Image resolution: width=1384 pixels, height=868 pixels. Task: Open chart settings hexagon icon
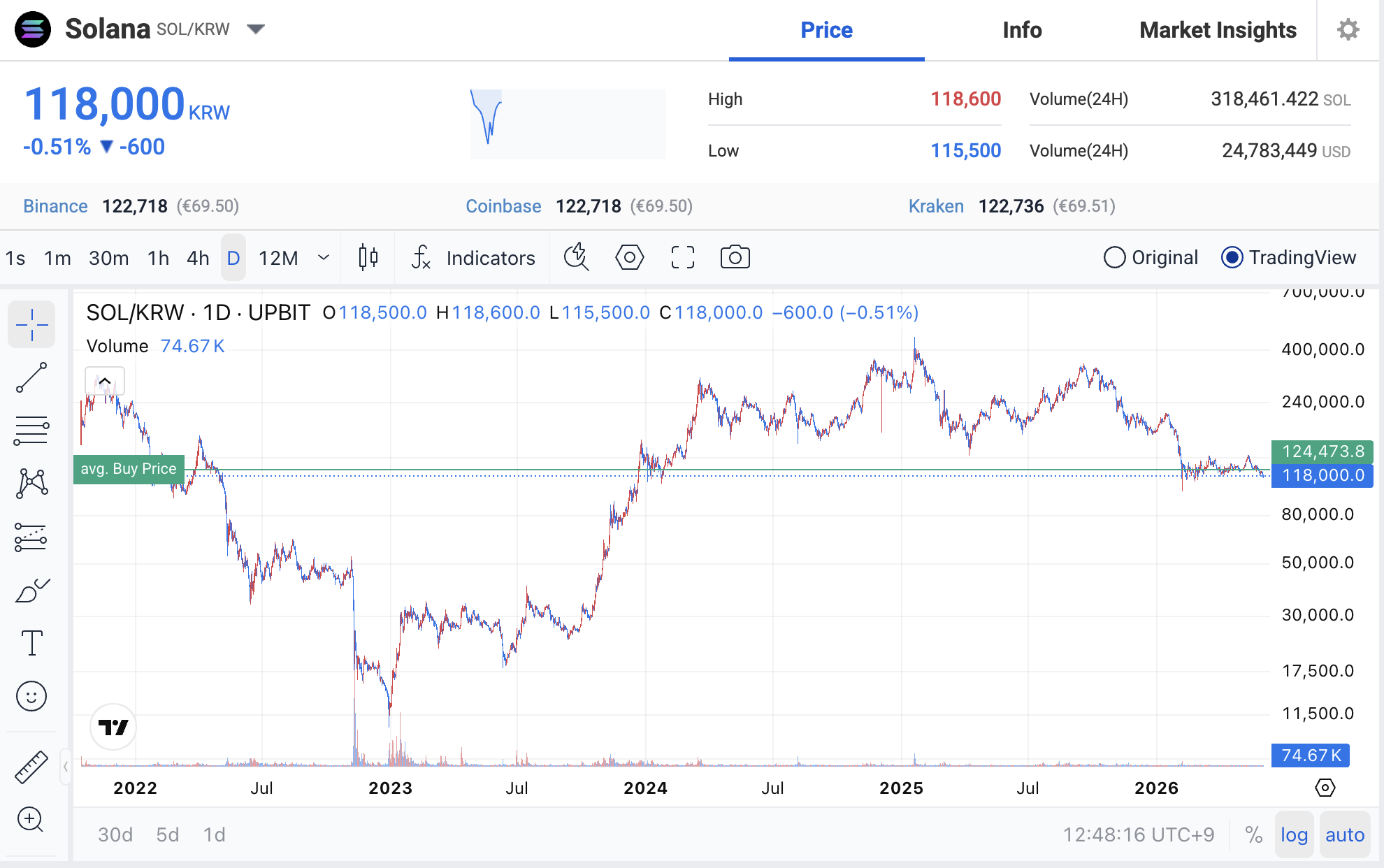(x=629, y=257)
